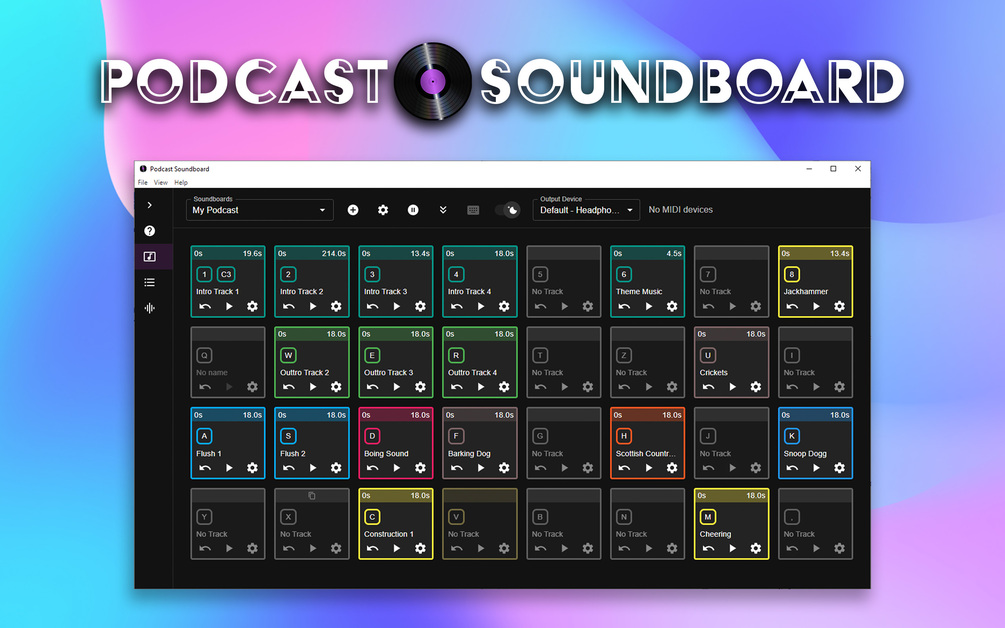Viewport: 1005px width, 628px height.
Task: Open the File menu
Action: pyautogui.click(x=141, y=182)
